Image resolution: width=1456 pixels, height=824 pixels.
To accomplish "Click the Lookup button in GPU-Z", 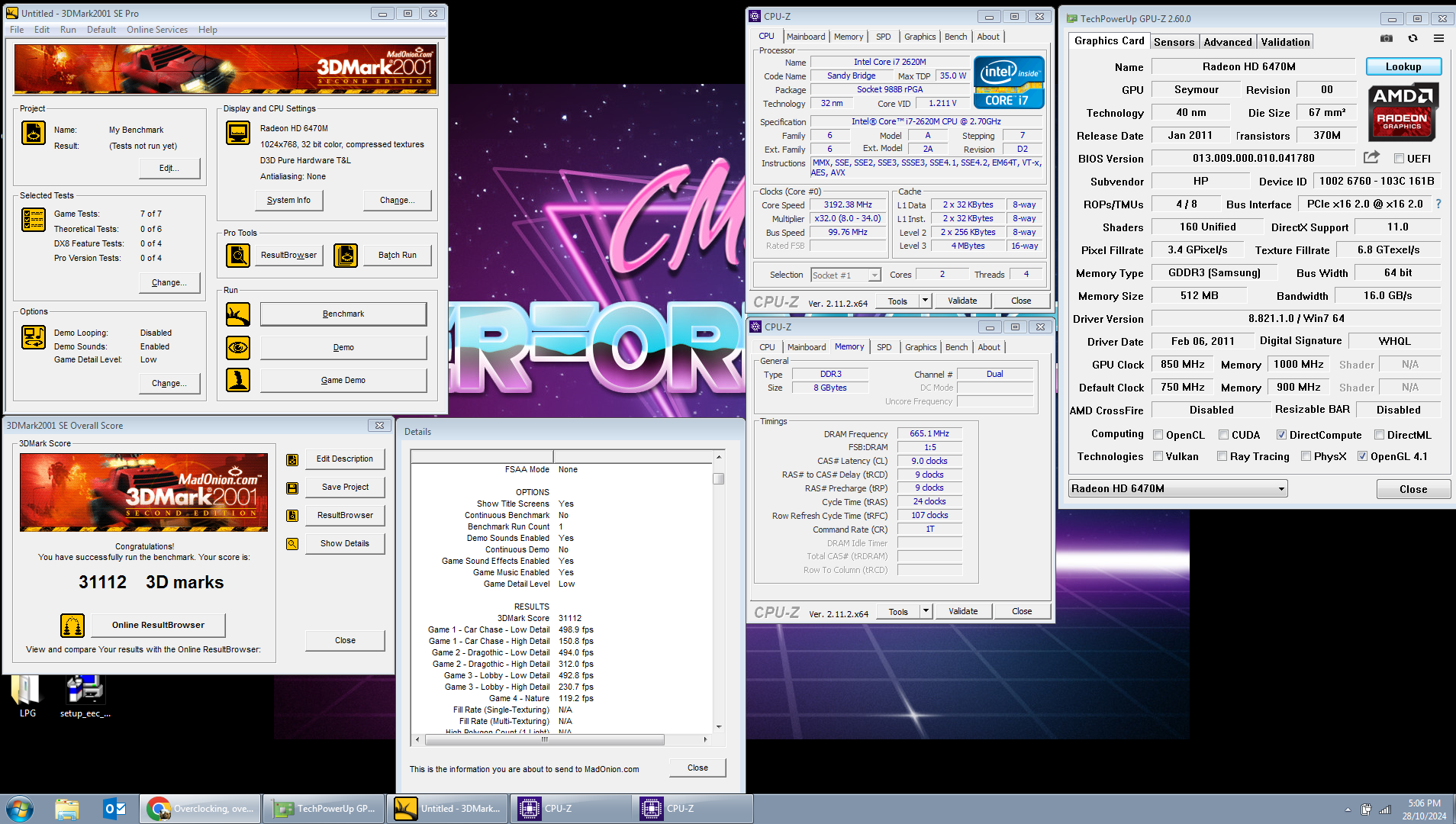I will pos(1403,66).
